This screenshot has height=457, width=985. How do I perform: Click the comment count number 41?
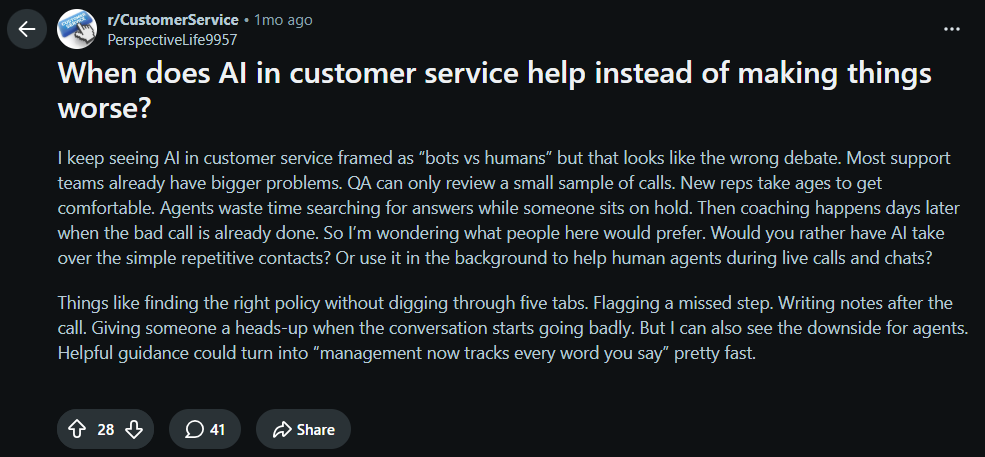pyautogui.click(x=217, y=430)
